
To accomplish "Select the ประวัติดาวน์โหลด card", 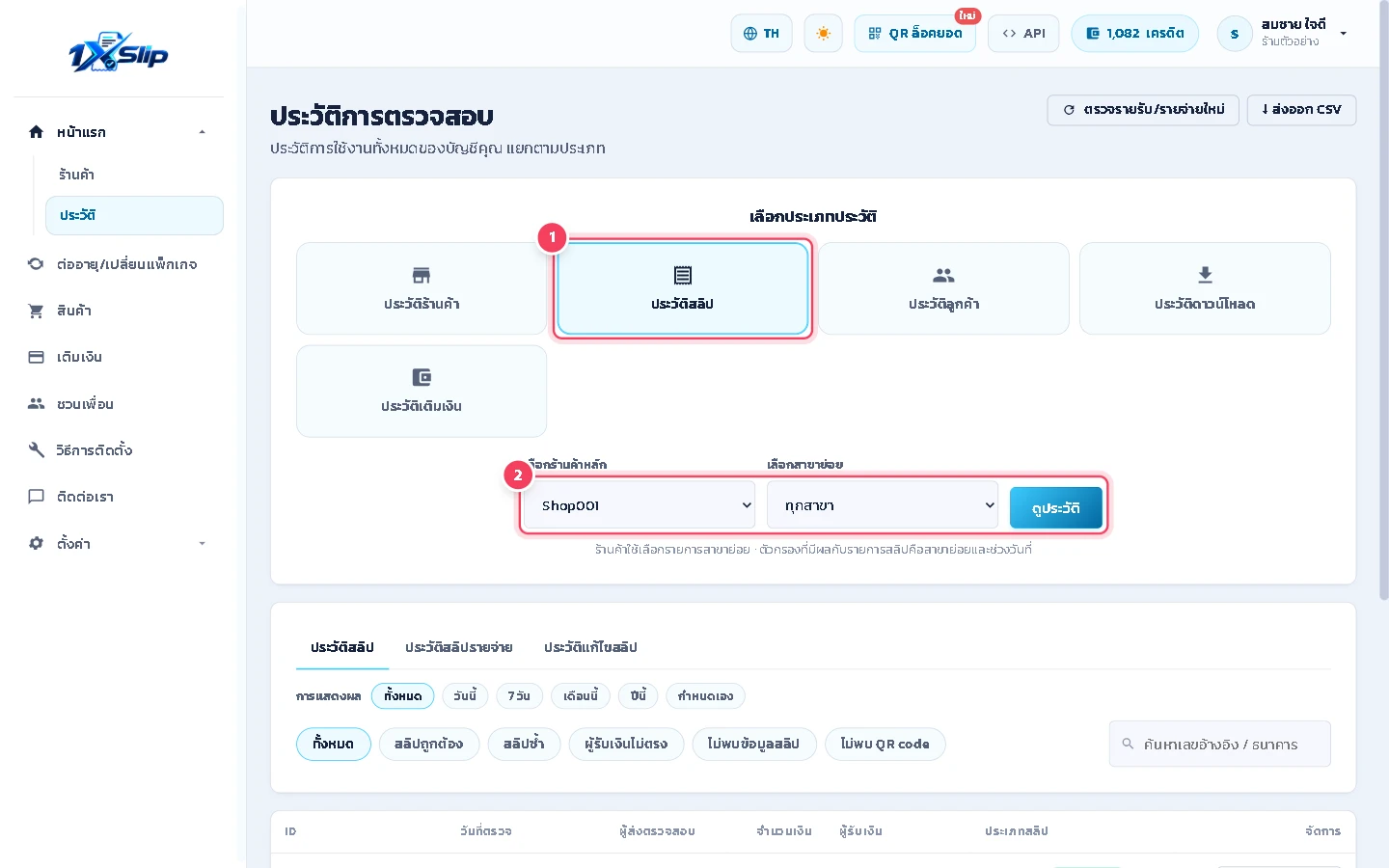I will click(x=1205, y=288).
